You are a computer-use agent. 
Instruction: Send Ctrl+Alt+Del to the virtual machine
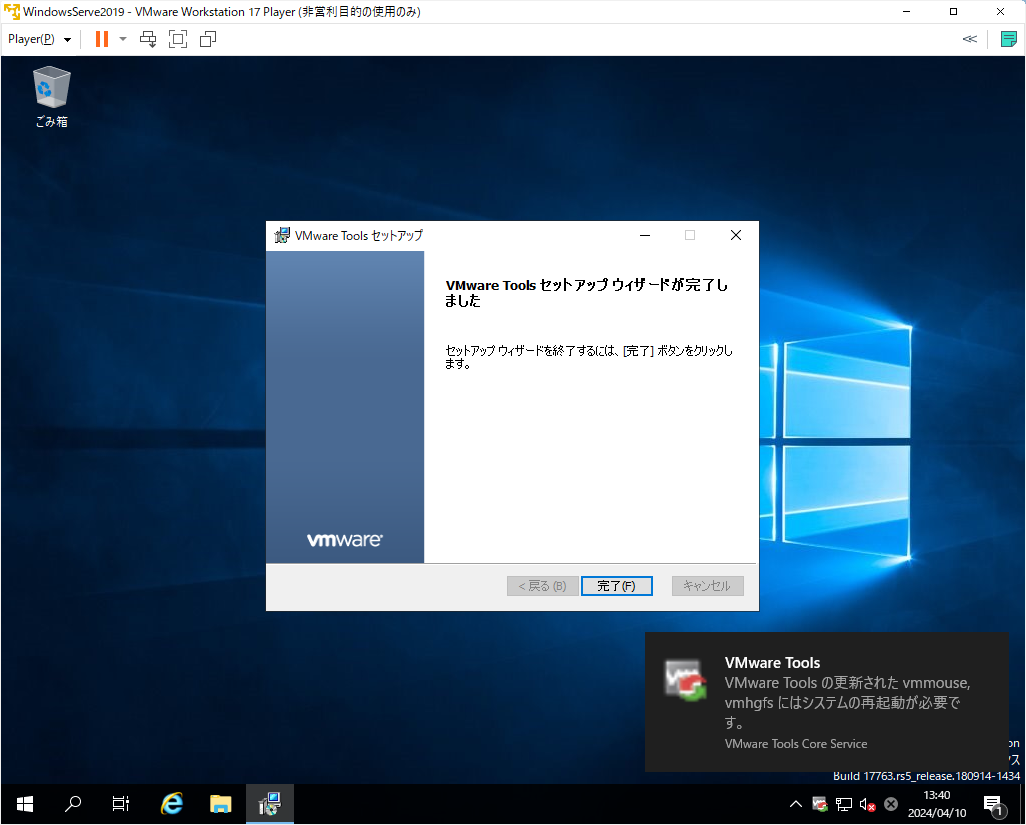(x=148, y=39)
